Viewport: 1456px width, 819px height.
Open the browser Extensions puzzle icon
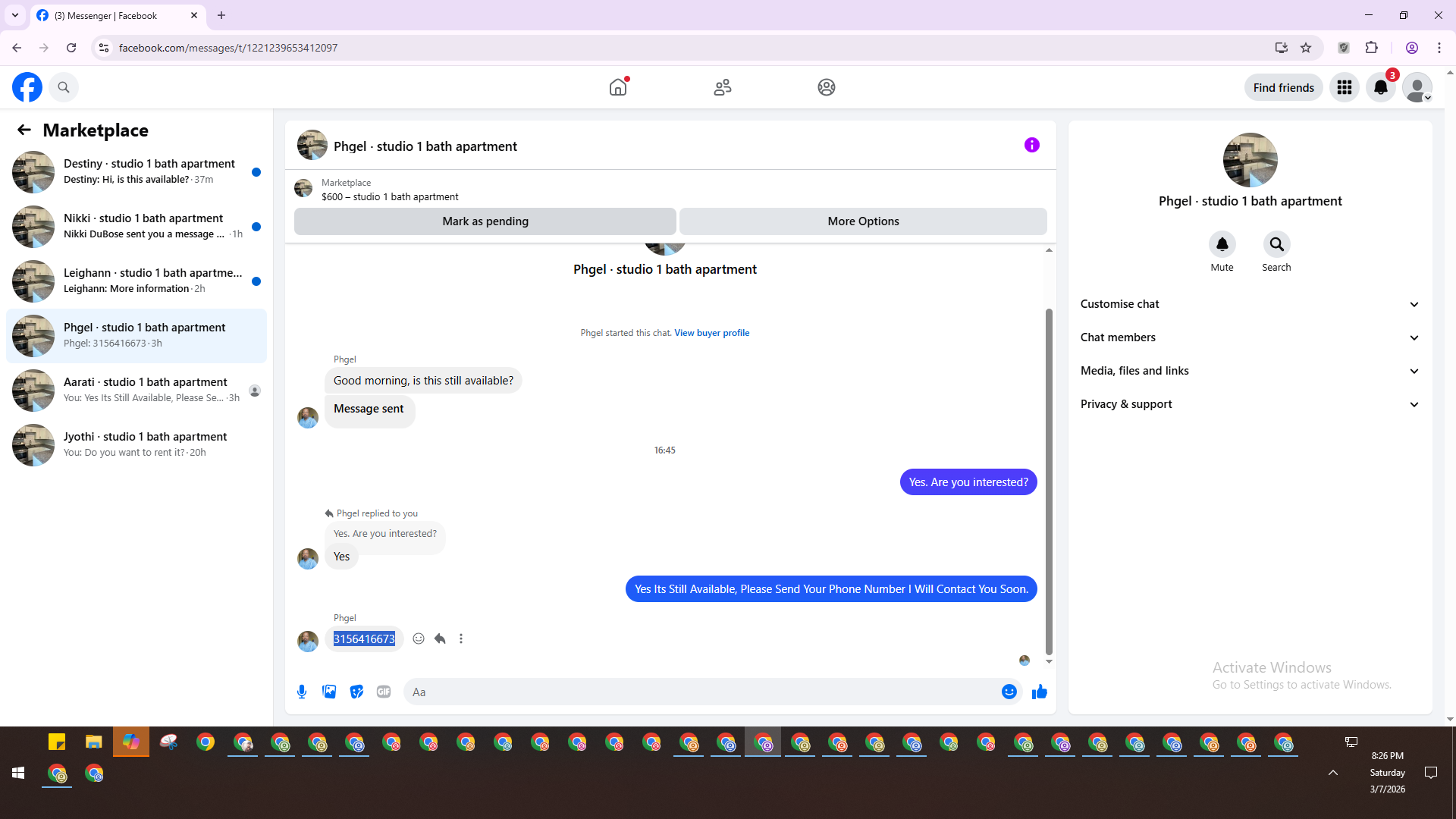pyautogui.click(x=1372, y=48)
